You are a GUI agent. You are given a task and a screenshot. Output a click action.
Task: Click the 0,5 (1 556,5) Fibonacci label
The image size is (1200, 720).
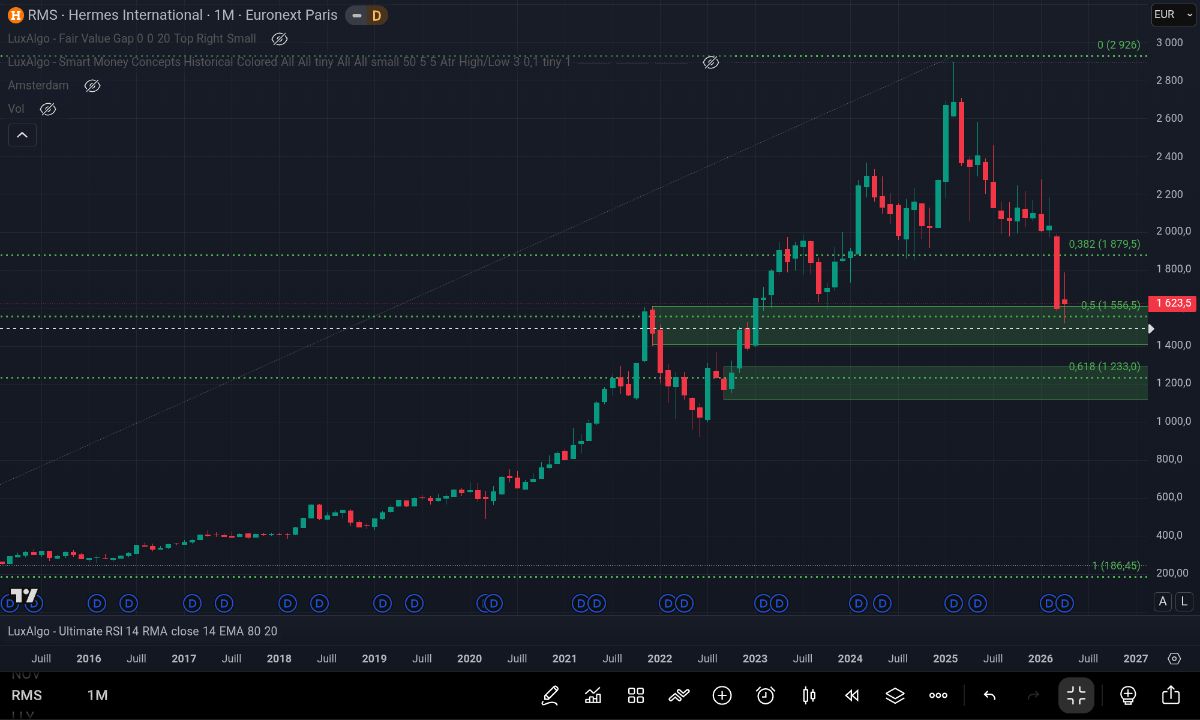[x=1111, y=305]
